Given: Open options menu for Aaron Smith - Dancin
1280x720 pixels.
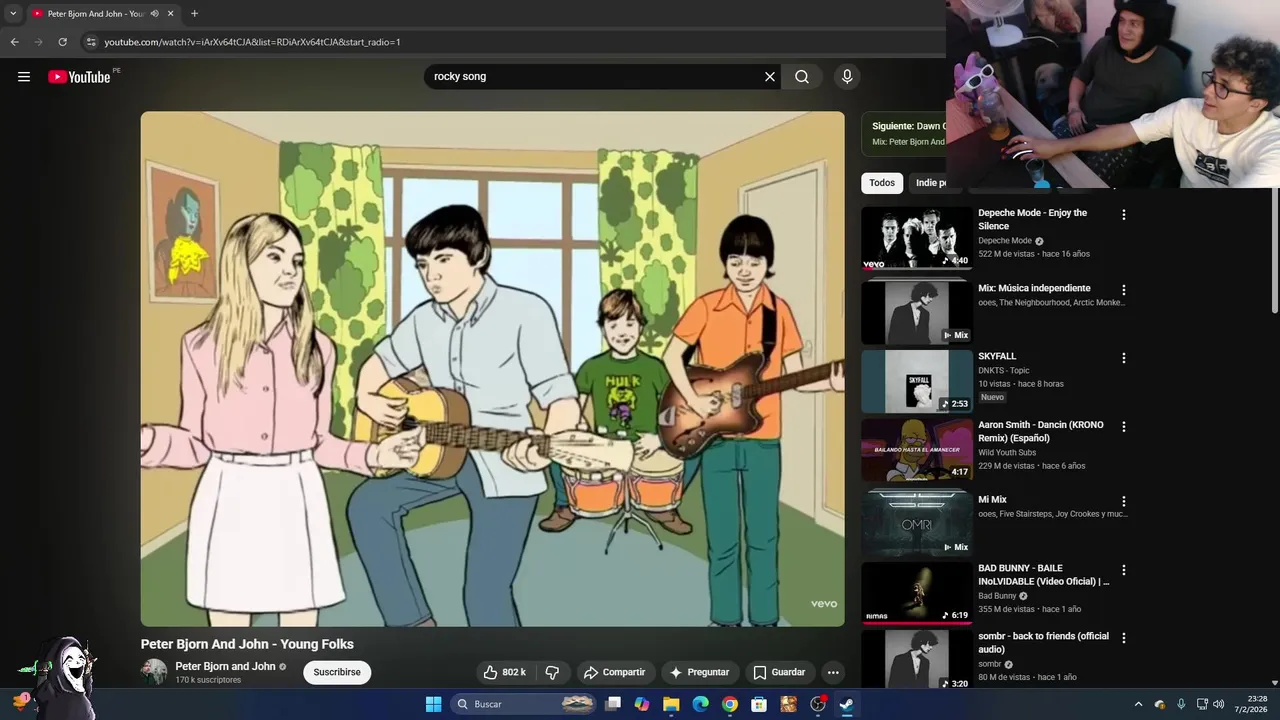Looking at the screenshot, I should pyautogui.click(x=1124, y=426).
